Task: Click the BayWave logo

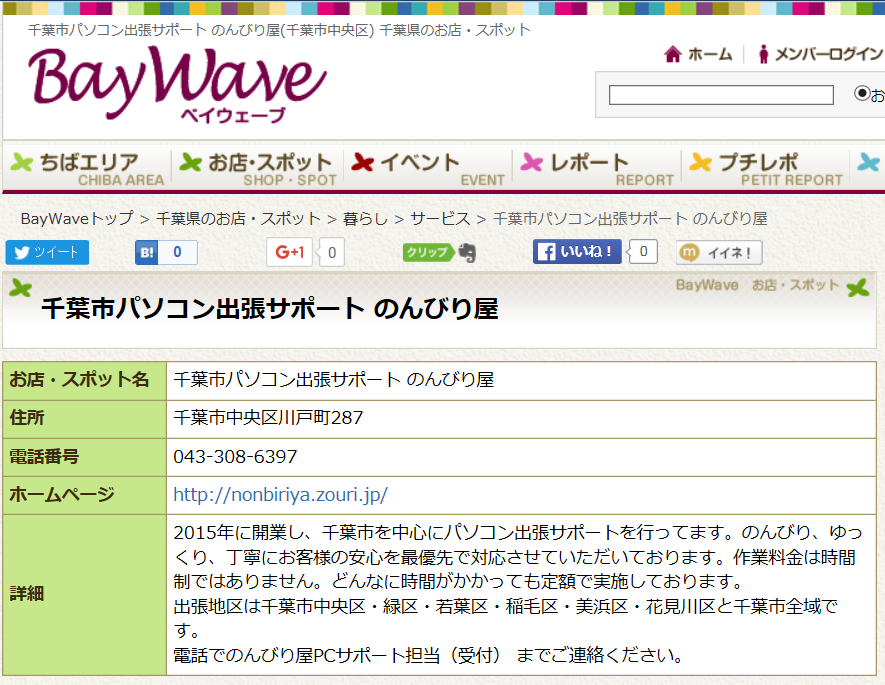Action: (177, 84)
